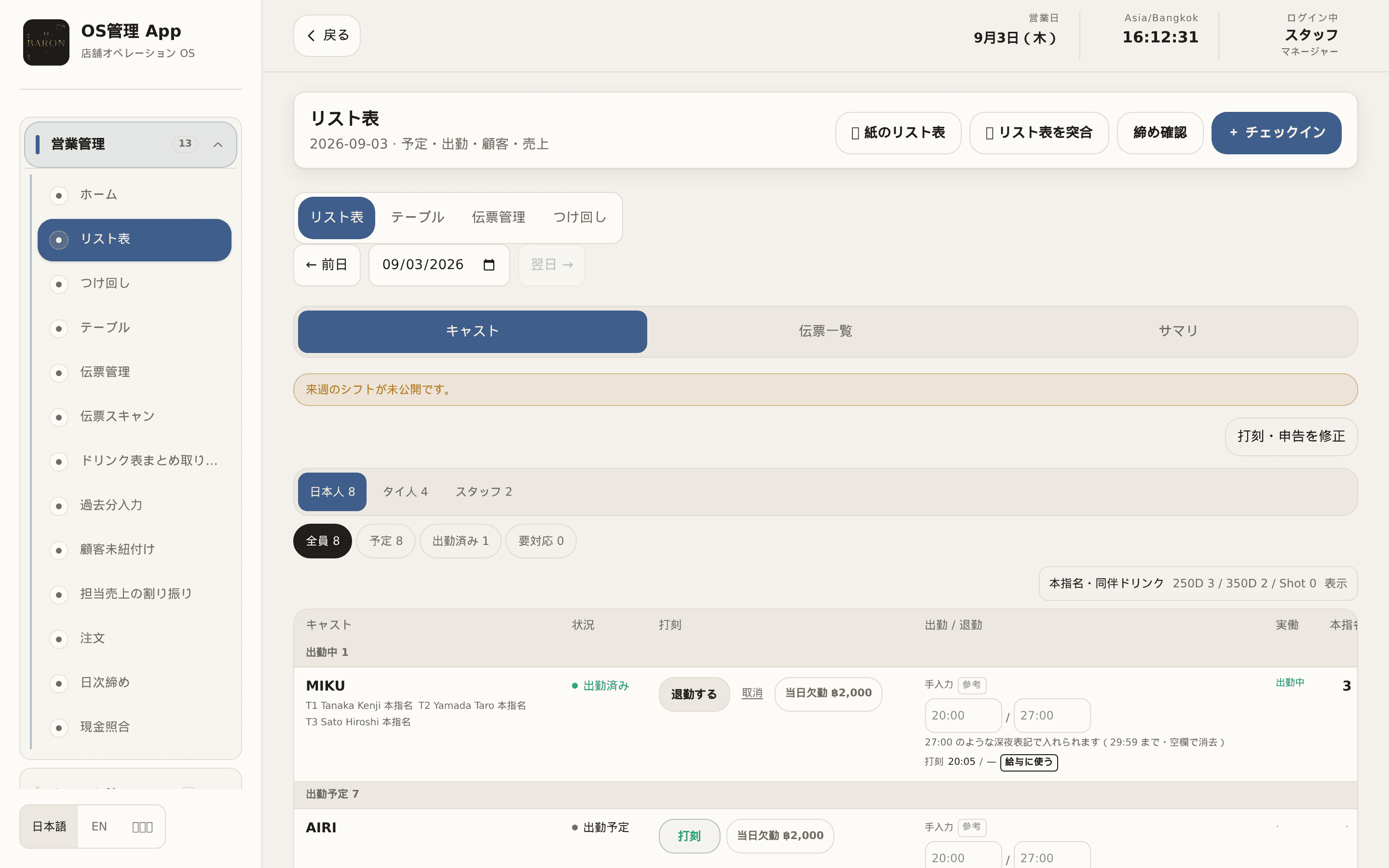
Task: Click 退勤する for MIKU
Action: pos(694,694)
